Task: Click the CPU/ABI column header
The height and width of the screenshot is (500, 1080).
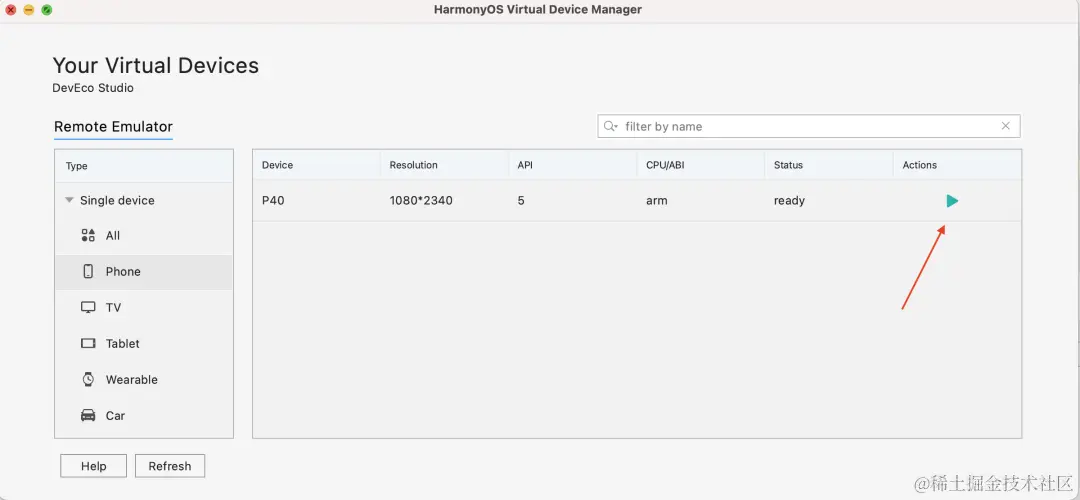Action: 700,165
